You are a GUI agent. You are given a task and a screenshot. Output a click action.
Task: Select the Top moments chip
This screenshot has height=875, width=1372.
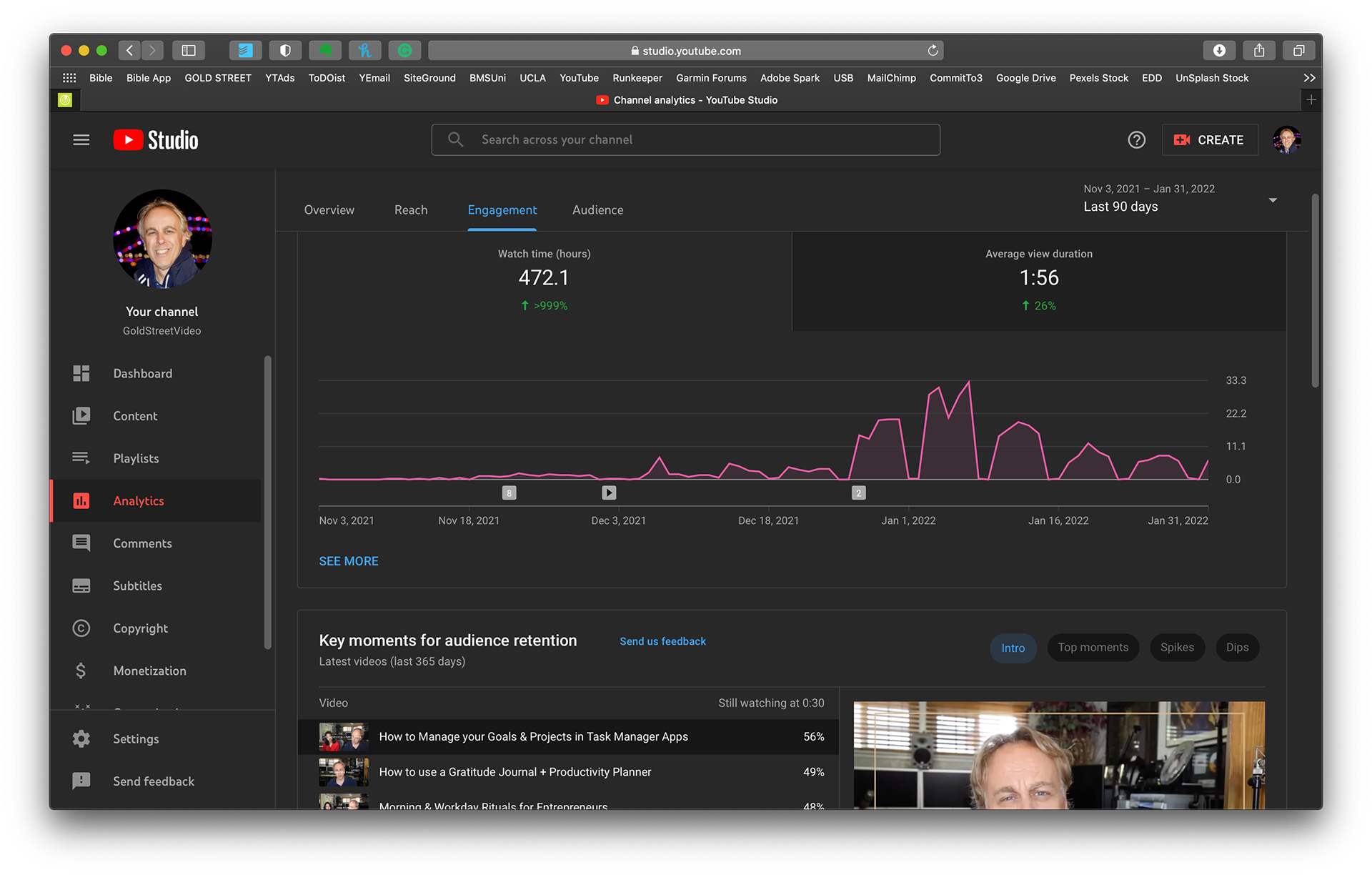pos(1093,648)
